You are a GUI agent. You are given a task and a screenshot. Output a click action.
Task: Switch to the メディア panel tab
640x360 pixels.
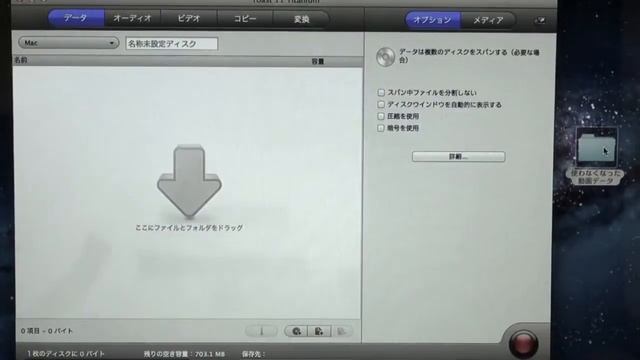(x=488, y=20)
